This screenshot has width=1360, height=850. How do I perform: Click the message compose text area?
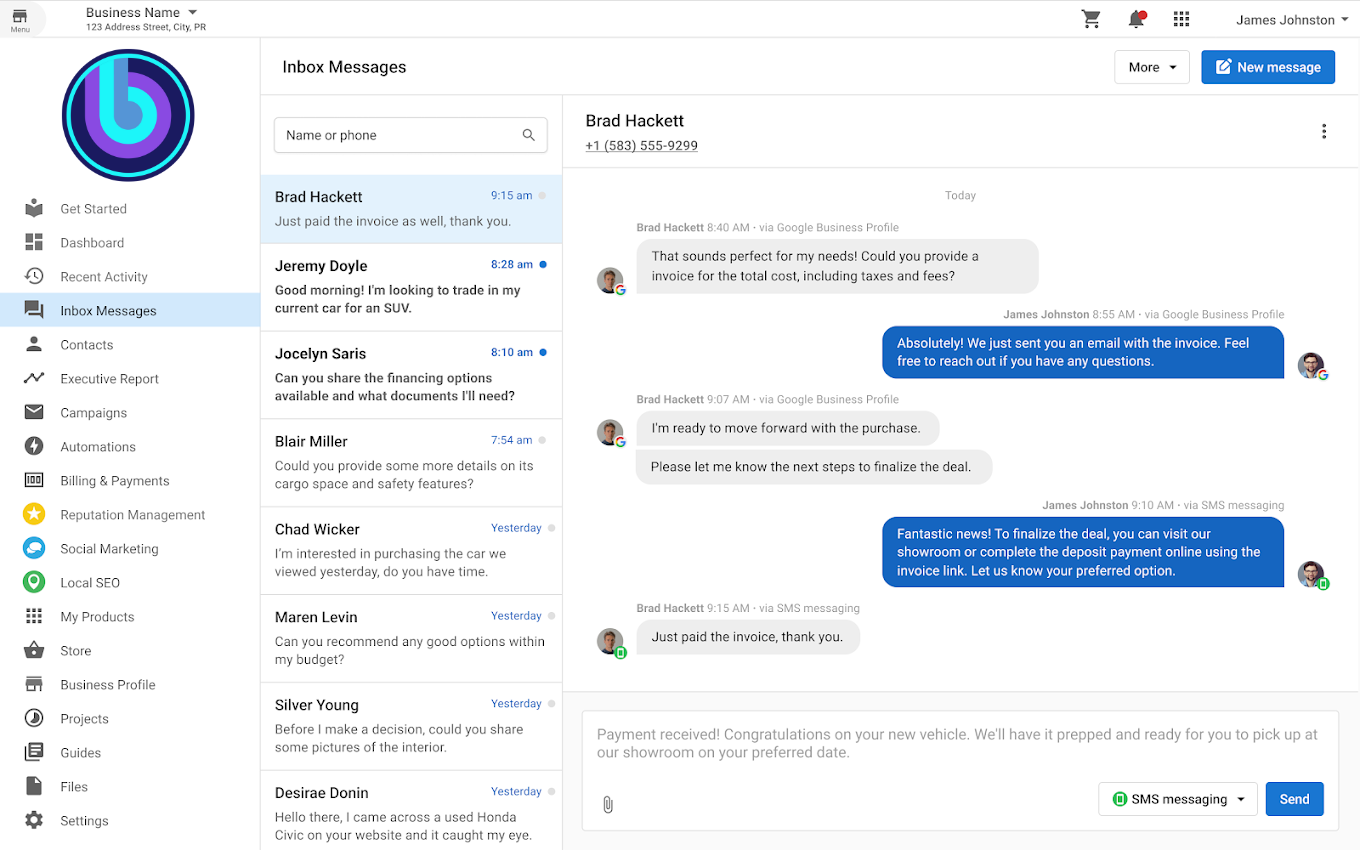coord(960,744)
